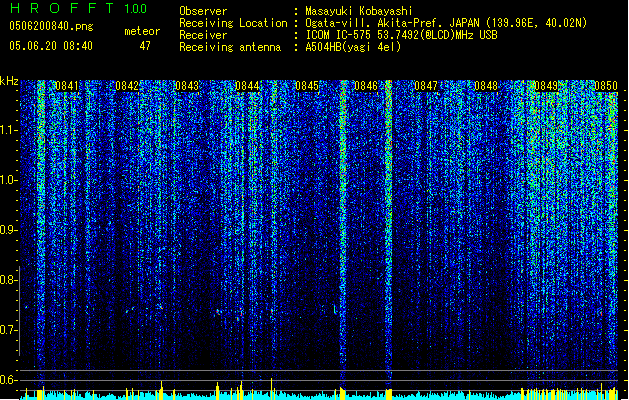Click the 0844 time marker
629x400 pixels.
(x=247, y=86)
